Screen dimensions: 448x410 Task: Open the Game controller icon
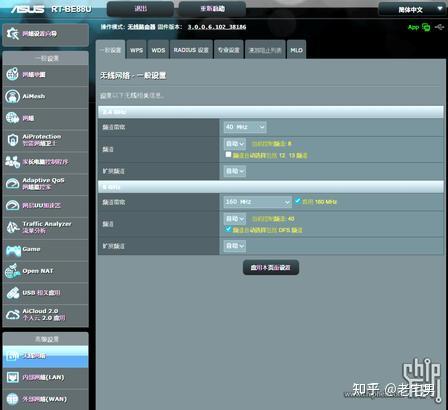(x=13, y=250)
